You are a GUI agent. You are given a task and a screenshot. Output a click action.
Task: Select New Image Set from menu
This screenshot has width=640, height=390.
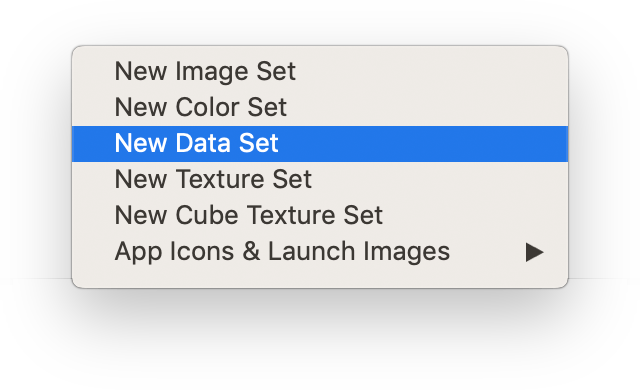(x=320, y=72)
